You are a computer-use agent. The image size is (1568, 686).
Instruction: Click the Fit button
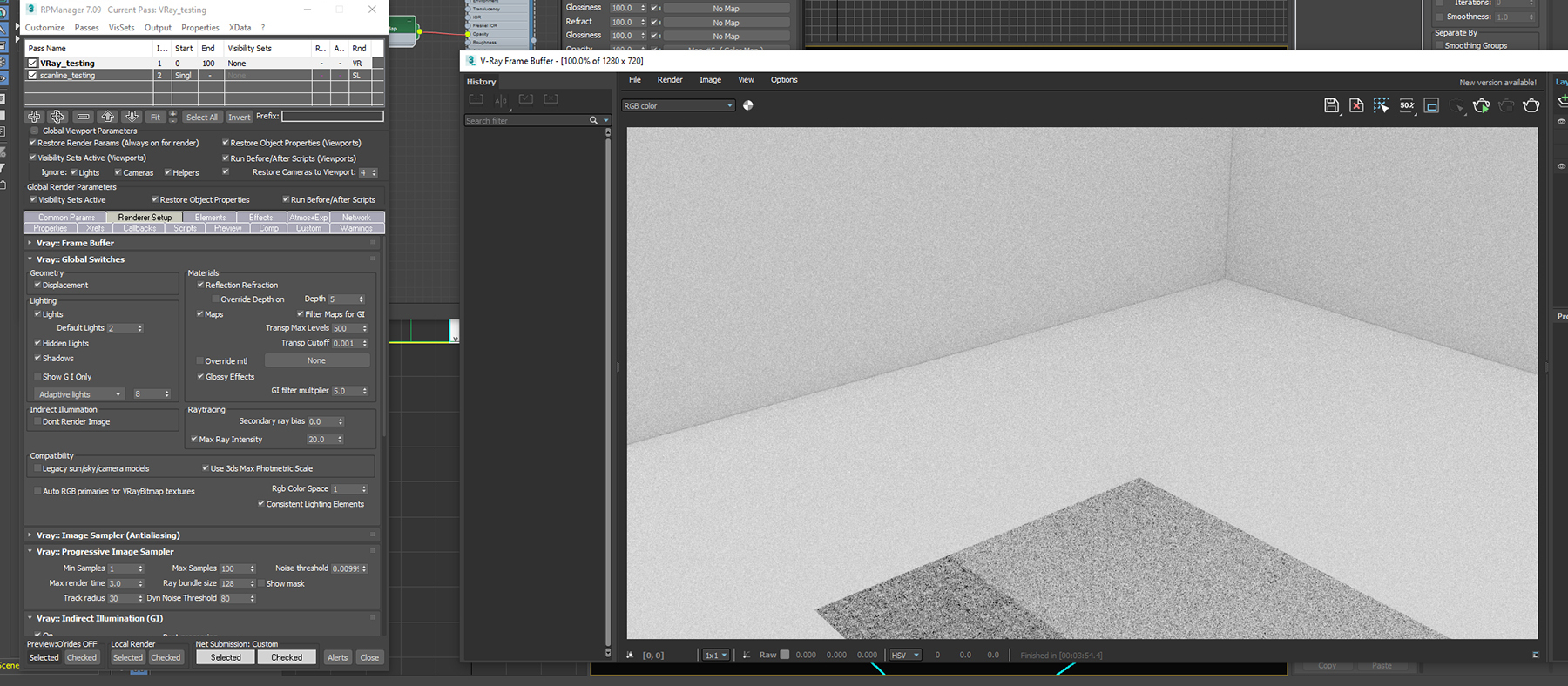(155, 117)
